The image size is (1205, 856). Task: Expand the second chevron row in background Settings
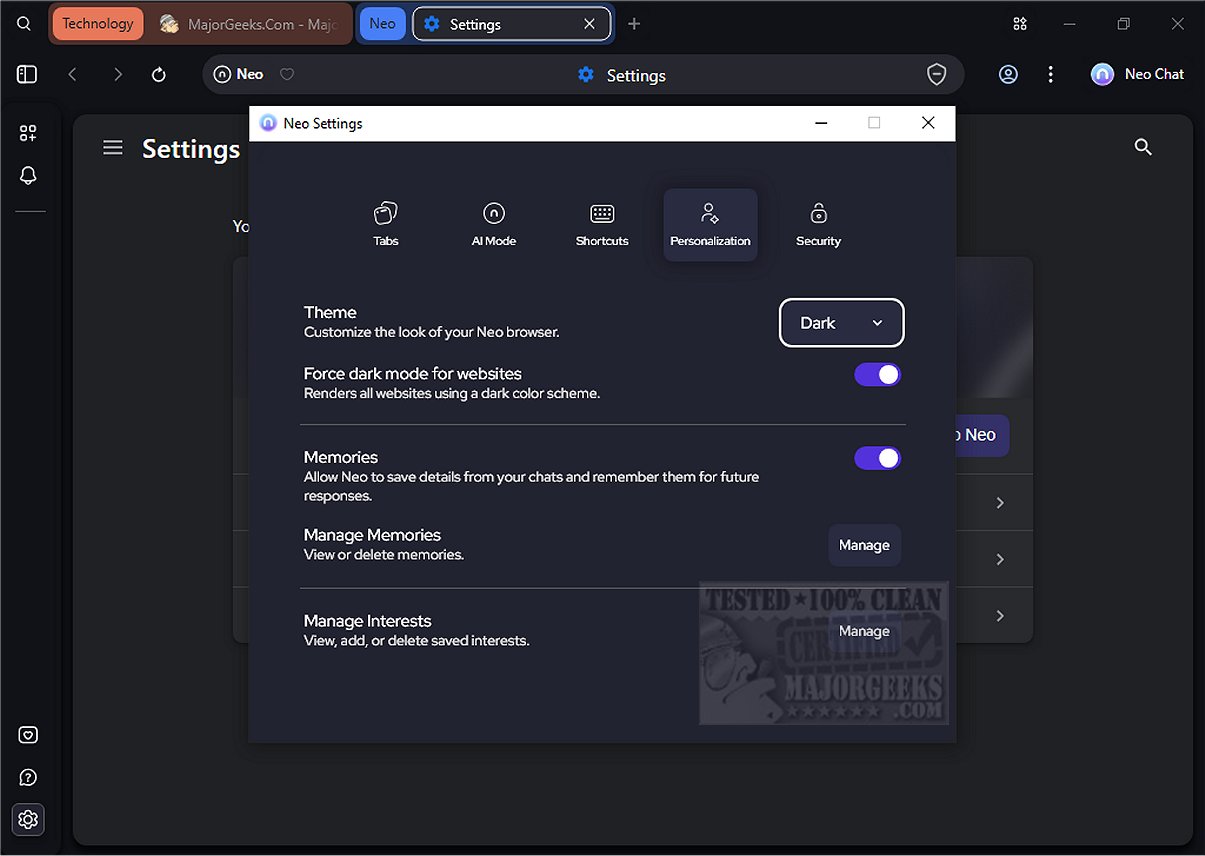pos(1000,559)
